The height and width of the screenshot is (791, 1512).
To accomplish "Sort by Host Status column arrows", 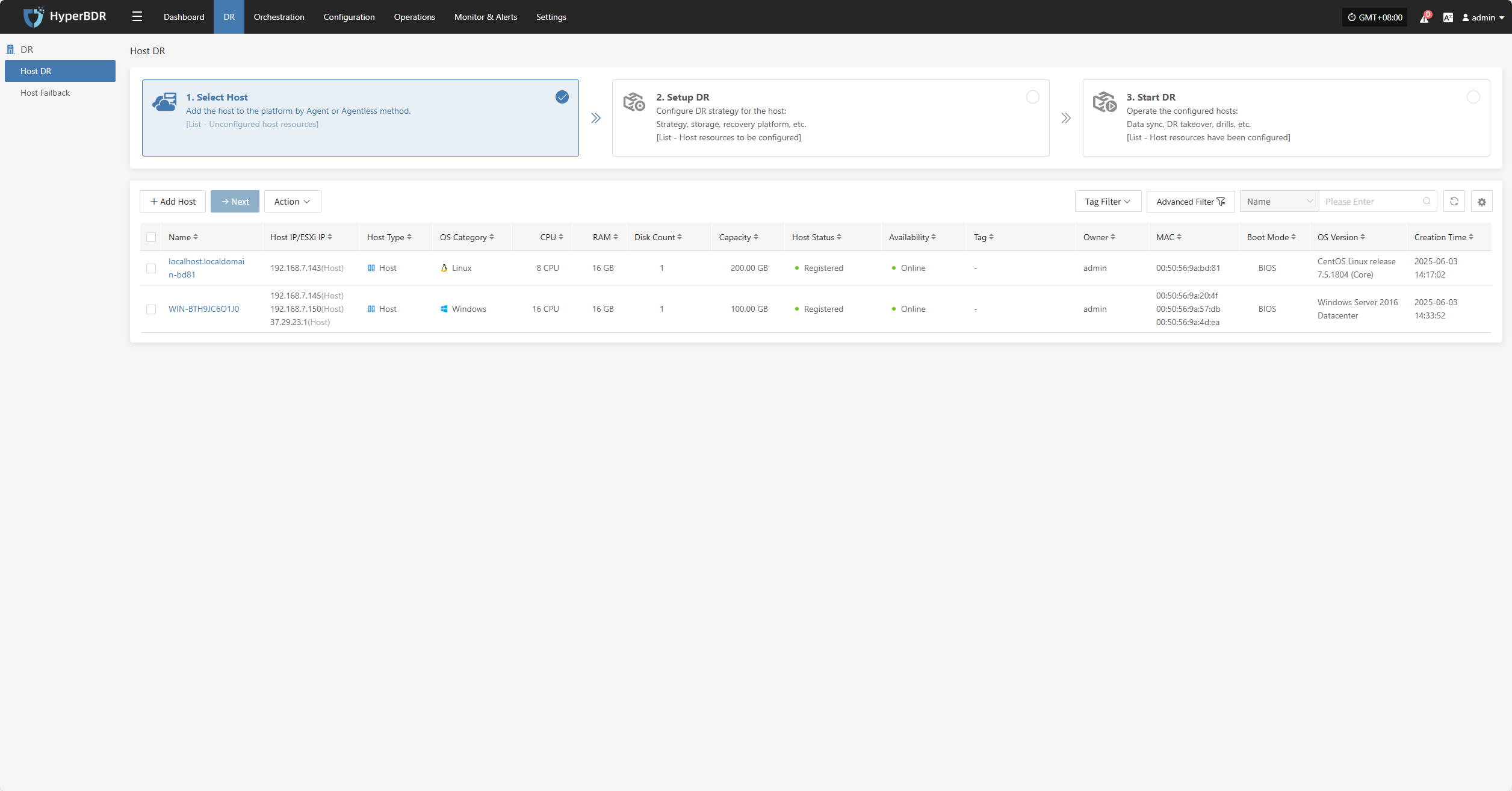I will pyautogui.click(x=839, y=237).
